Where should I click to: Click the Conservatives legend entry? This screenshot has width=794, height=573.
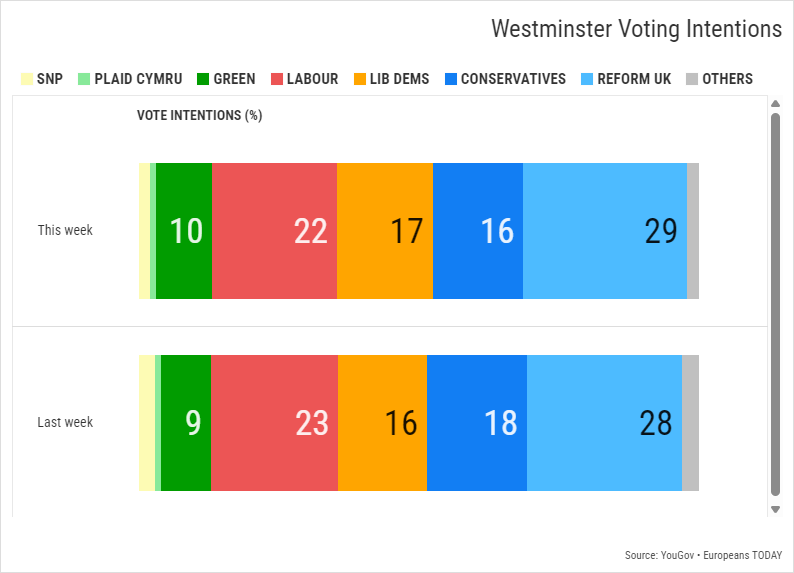(x=505, y=79)
